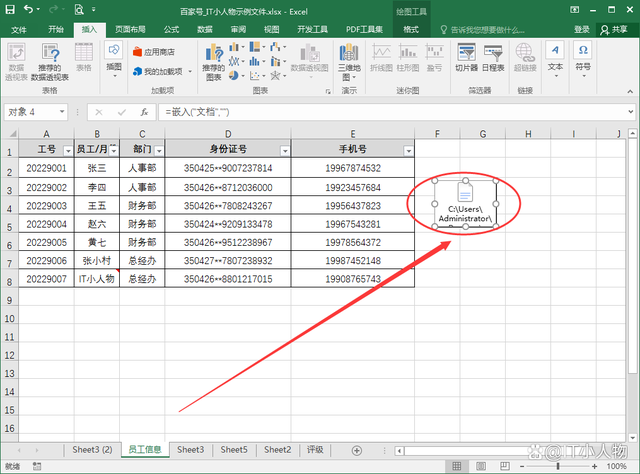
Task: Open Recommended Charts (推荐的图表)
Action: click(214, 62)
